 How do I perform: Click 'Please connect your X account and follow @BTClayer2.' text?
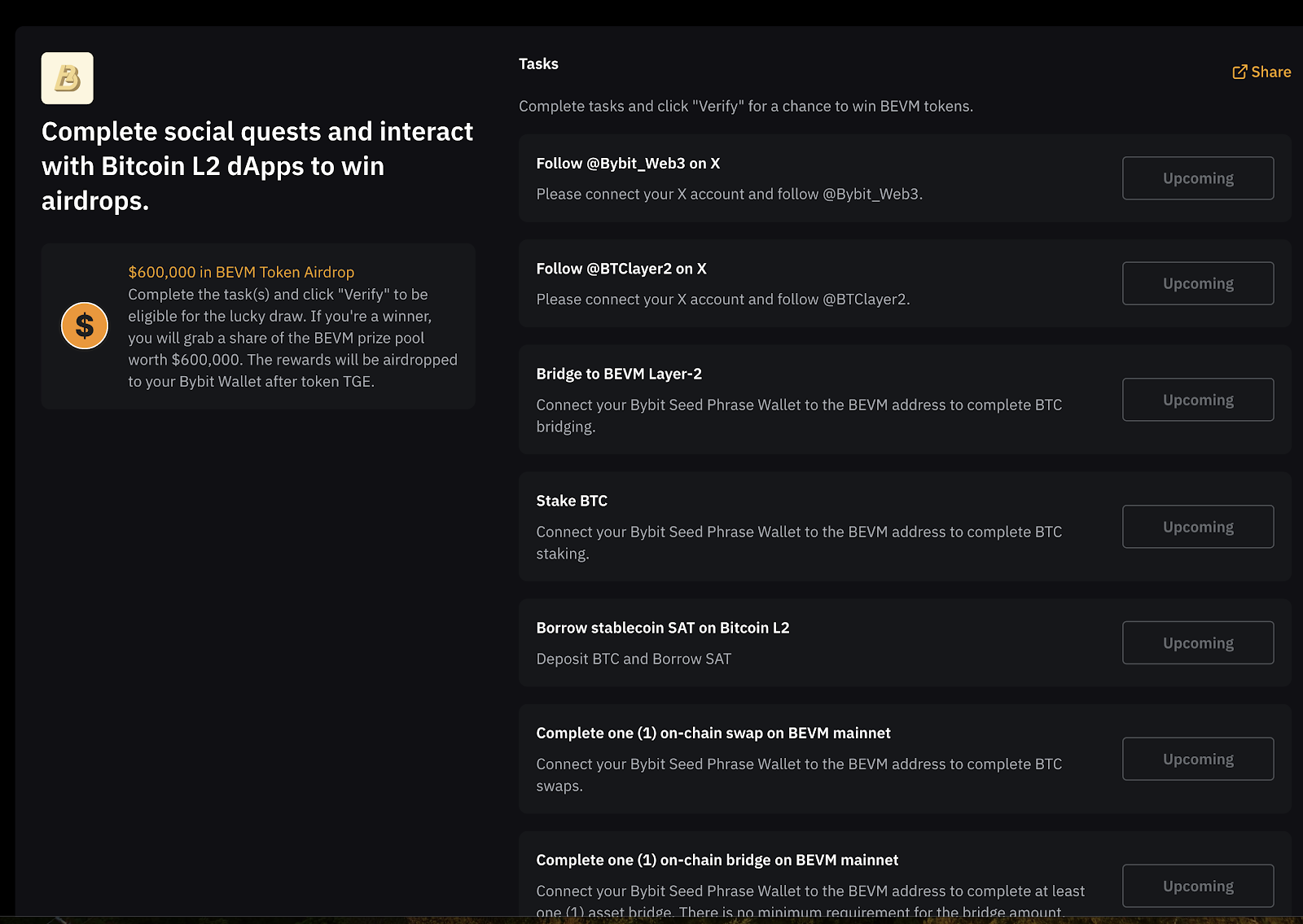(x=723, y=300)
